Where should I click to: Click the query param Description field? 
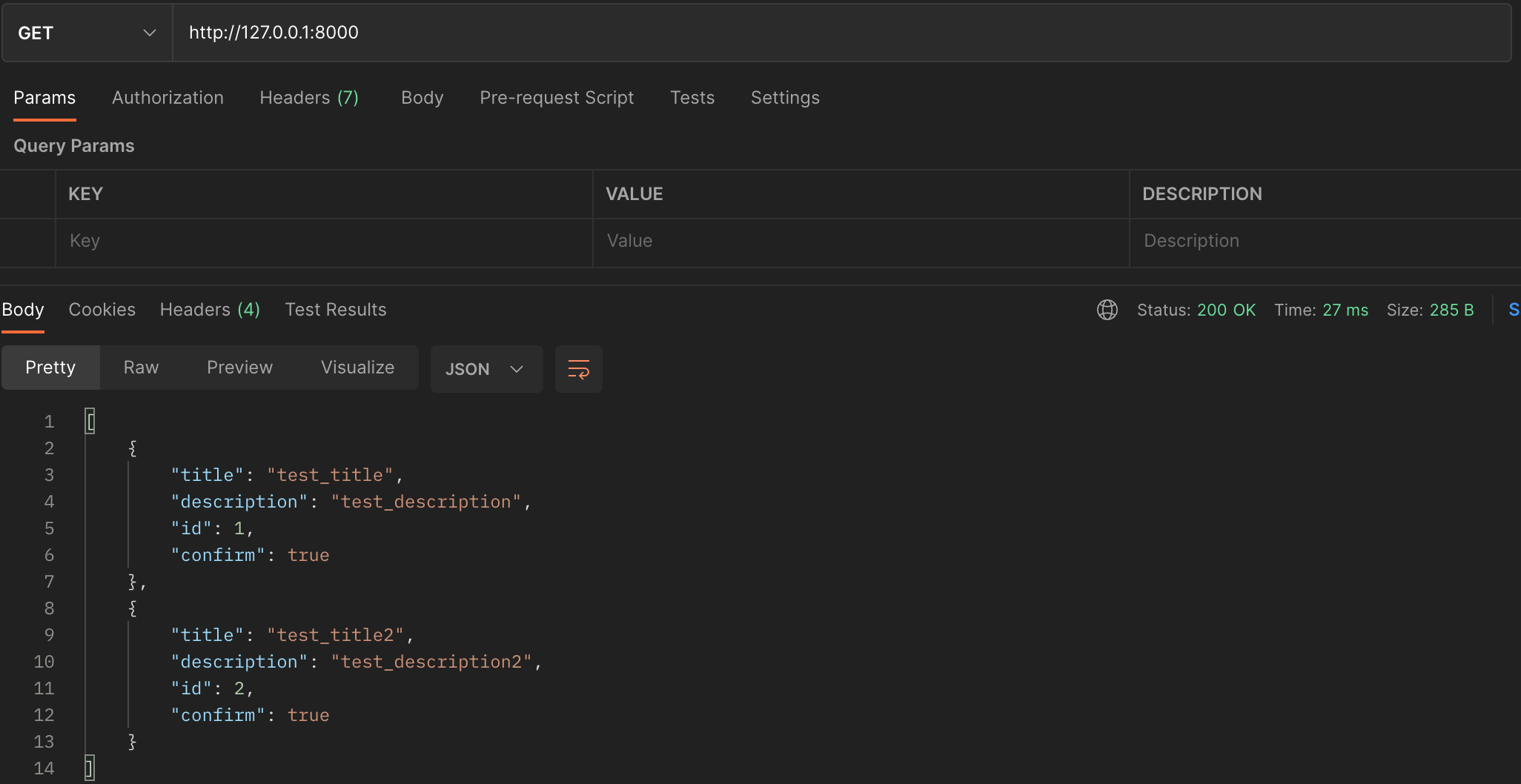click(x=1325, y=242)
